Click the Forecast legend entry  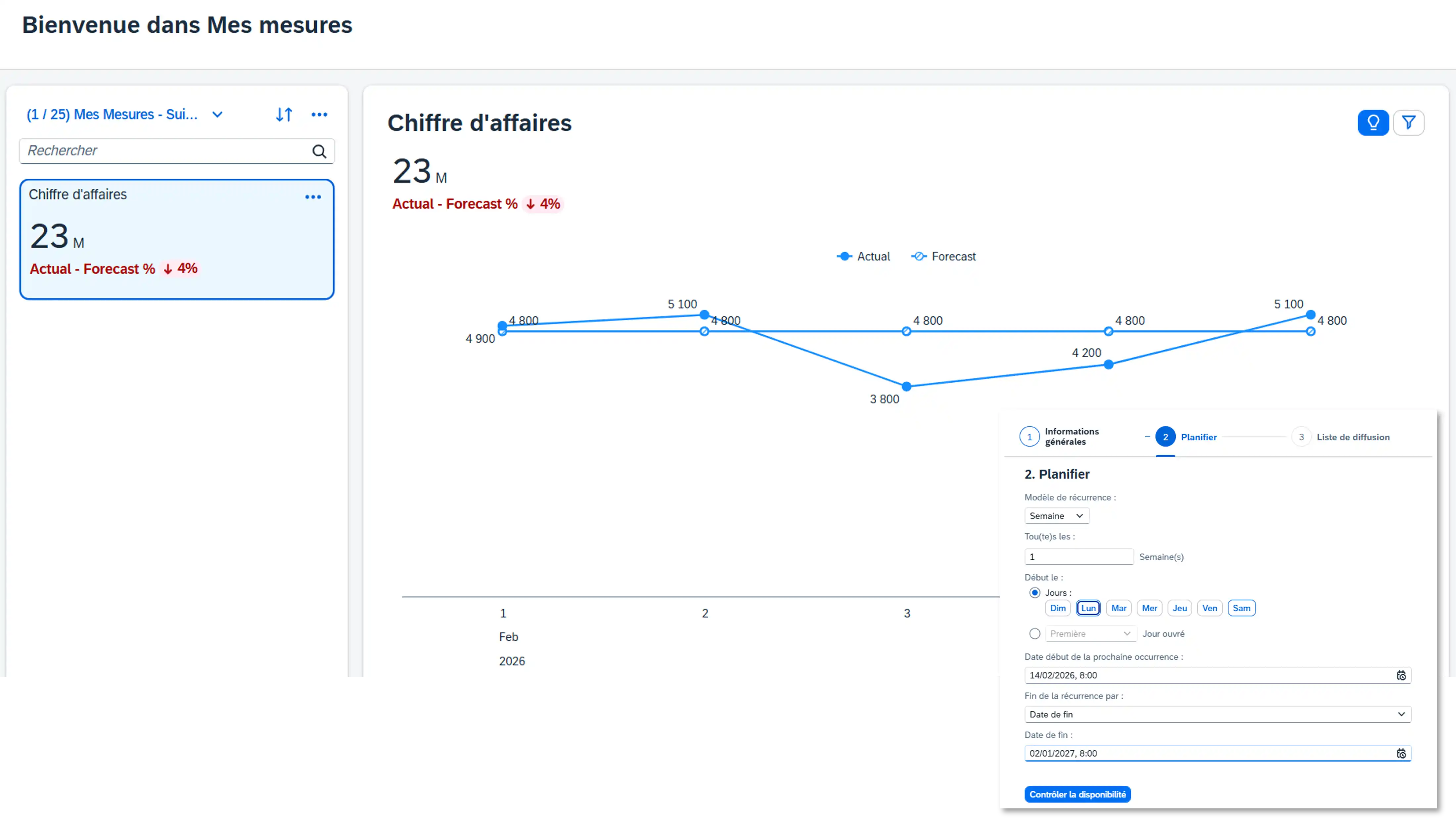click(944, 256)
